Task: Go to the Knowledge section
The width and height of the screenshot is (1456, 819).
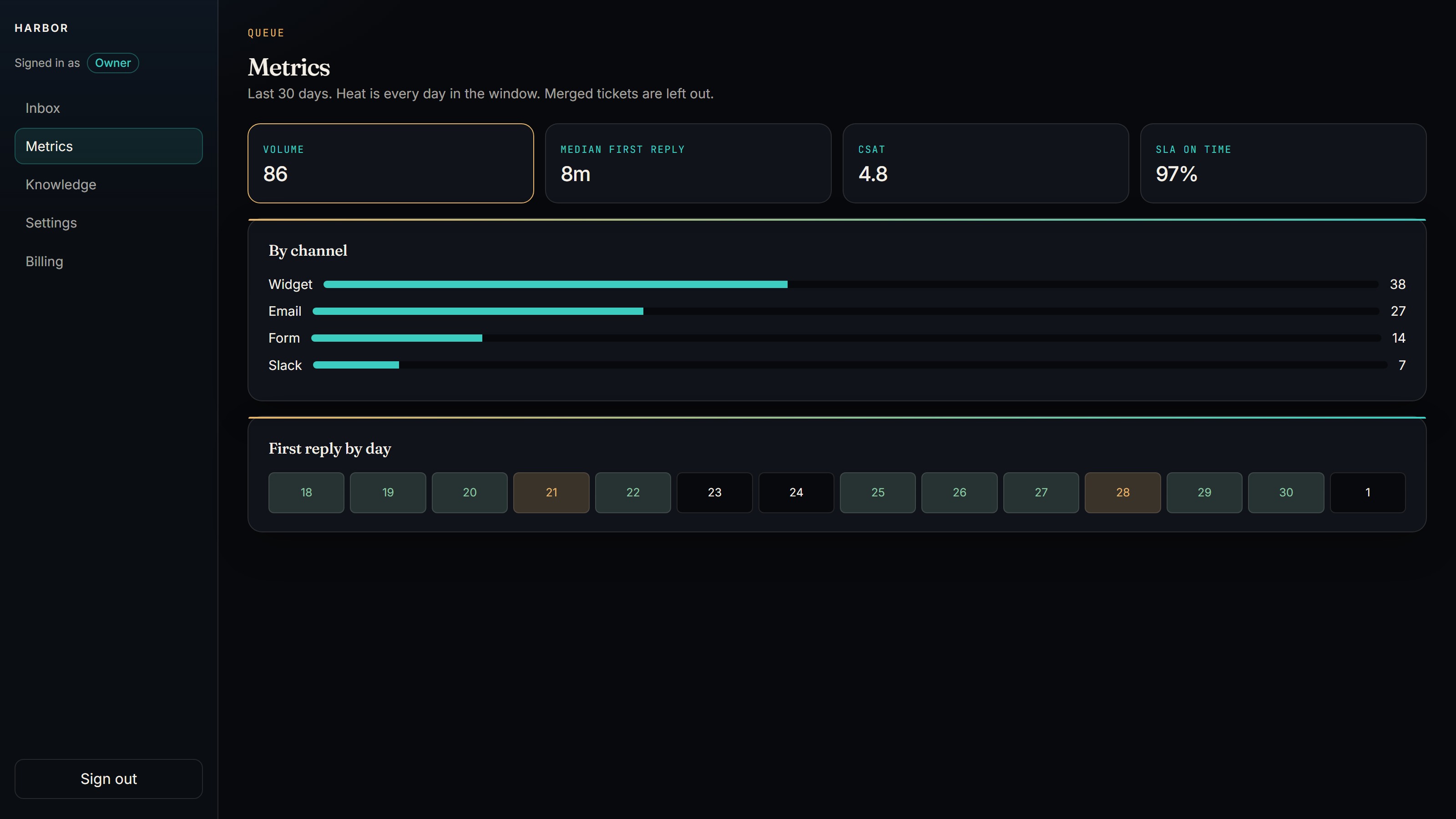Action: tap(109, 185)
